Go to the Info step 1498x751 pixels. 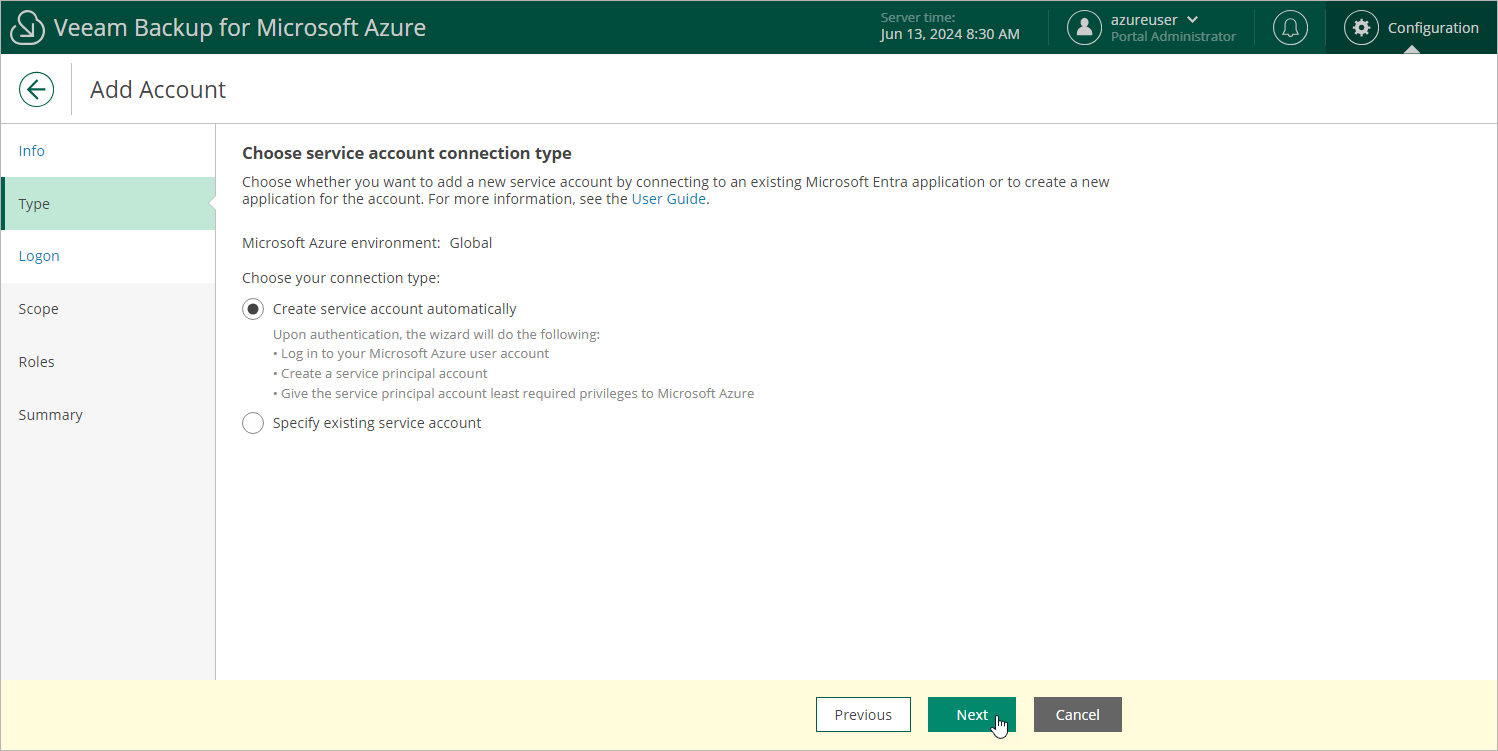click(32, 151)
